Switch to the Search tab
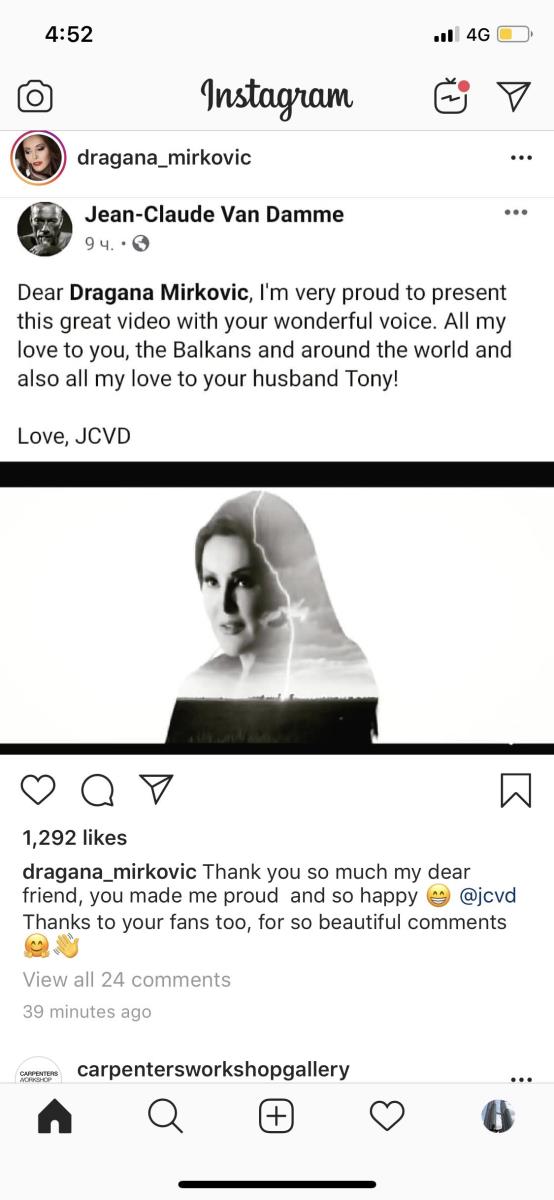554x1200 pixels. 165,1117
